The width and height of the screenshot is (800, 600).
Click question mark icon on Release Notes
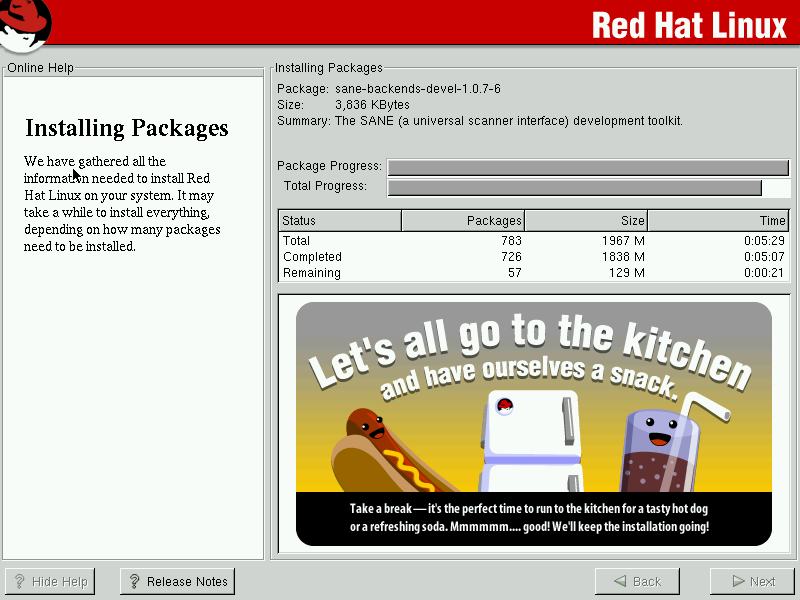pos(135,581)
